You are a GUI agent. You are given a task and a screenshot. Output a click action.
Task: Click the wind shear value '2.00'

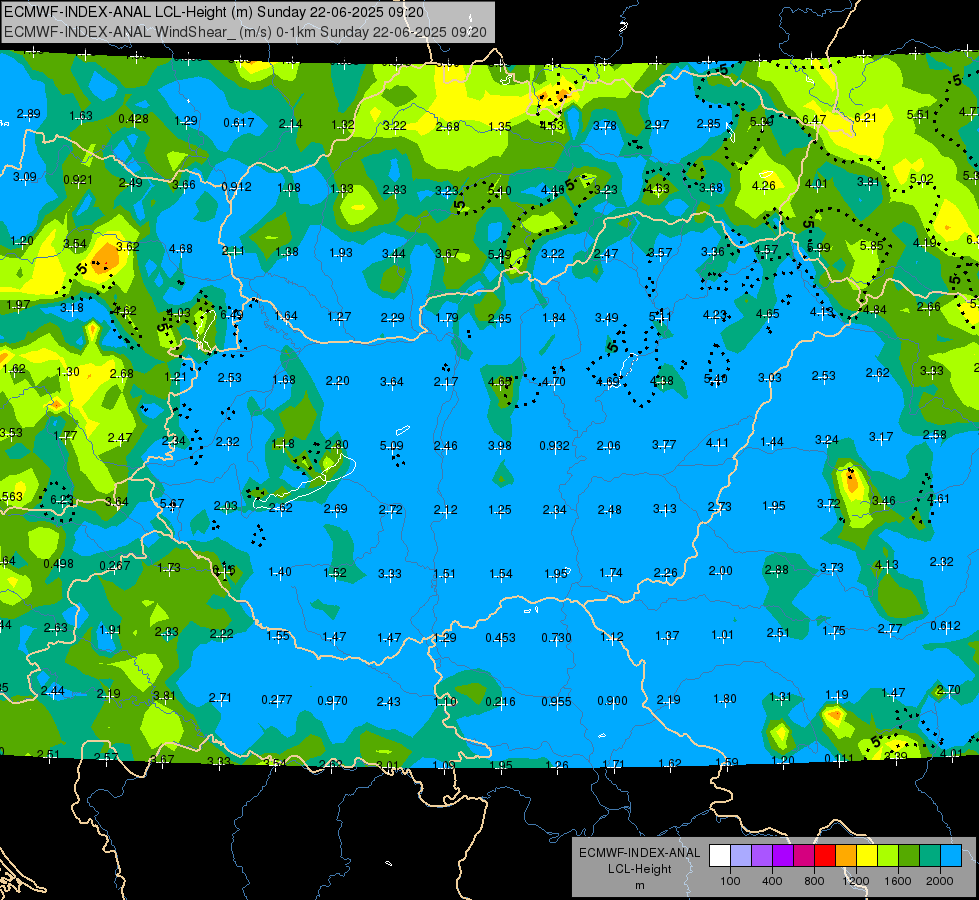[721, 570]
